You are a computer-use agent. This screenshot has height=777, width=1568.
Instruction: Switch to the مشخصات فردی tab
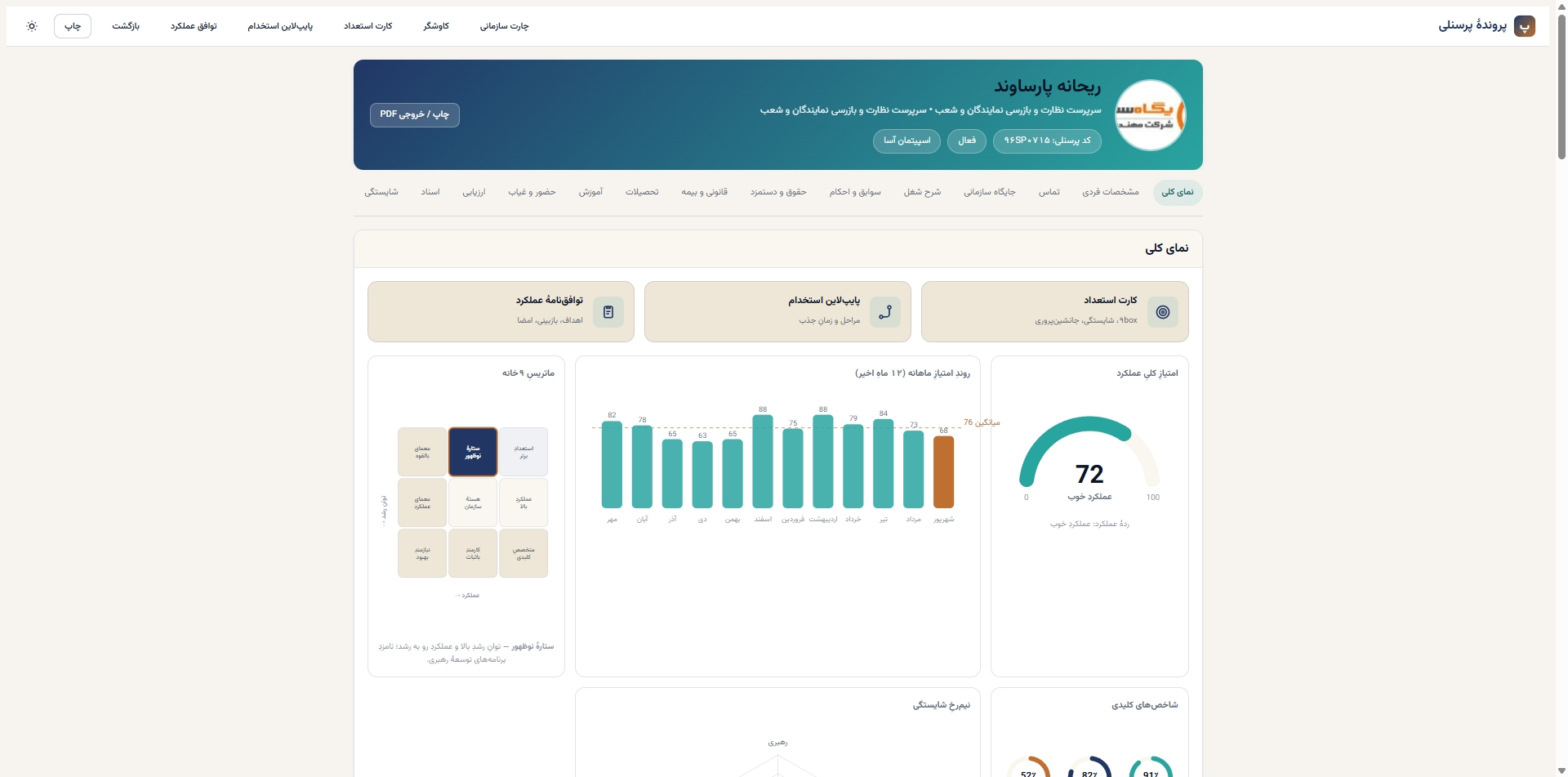pos(1110,192)
